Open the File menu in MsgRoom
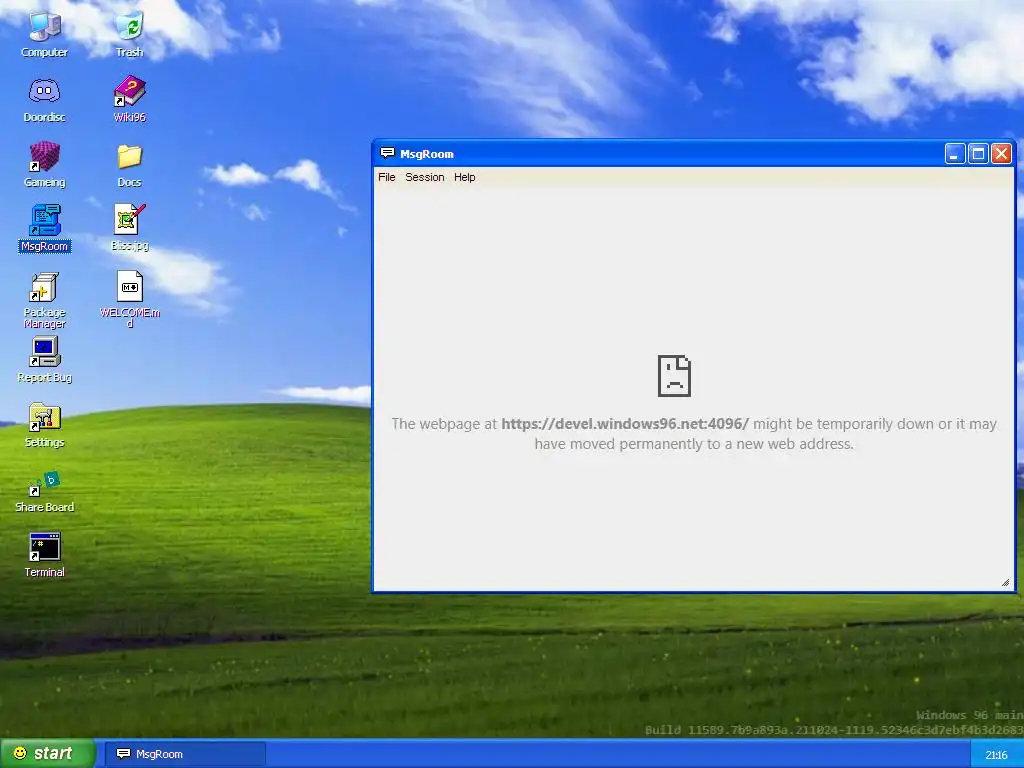 point(387,177)
